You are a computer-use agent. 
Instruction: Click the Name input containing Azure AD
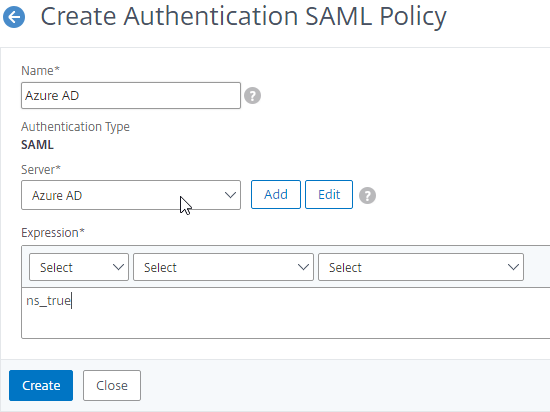[x=131, y=95]
